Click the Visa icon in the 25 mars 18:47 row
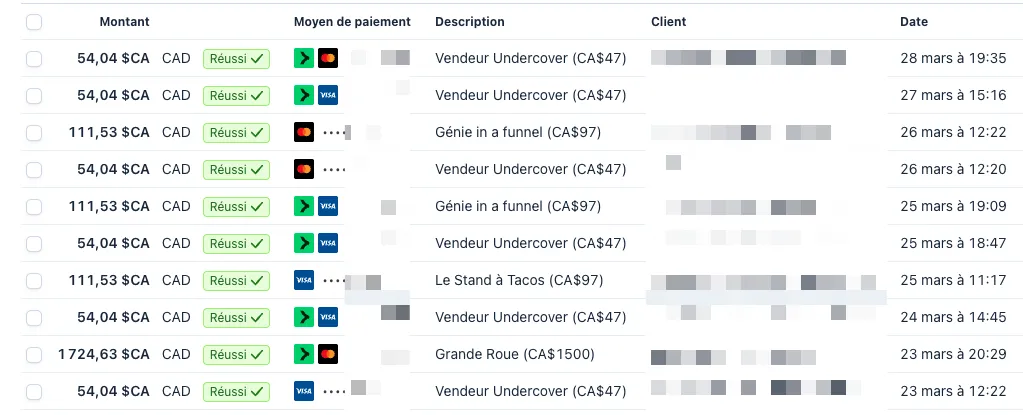The image size is (1023, 415). [327, 244]
